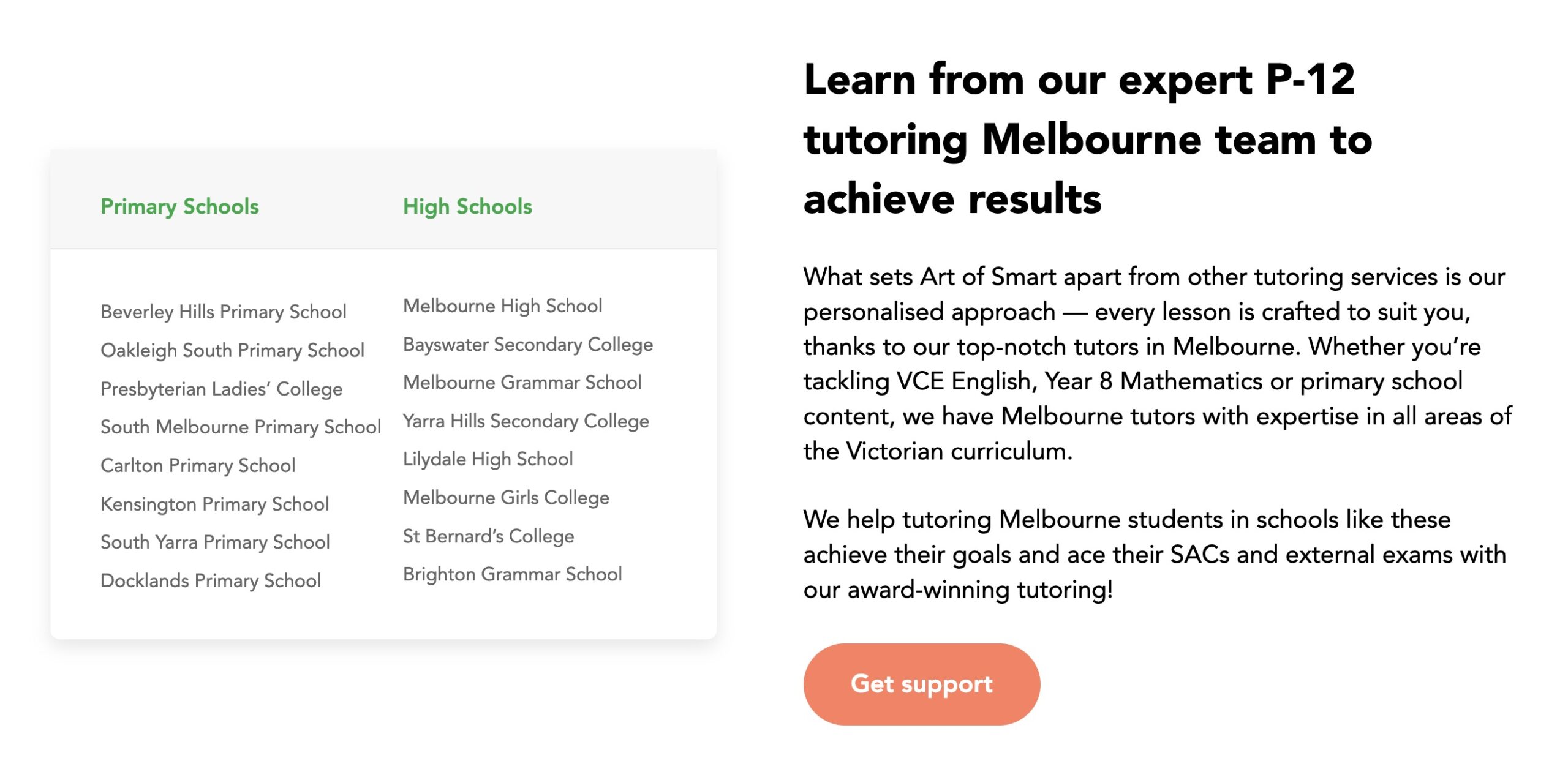Open Oakleigh South Primary School entry

coord(232,350)
